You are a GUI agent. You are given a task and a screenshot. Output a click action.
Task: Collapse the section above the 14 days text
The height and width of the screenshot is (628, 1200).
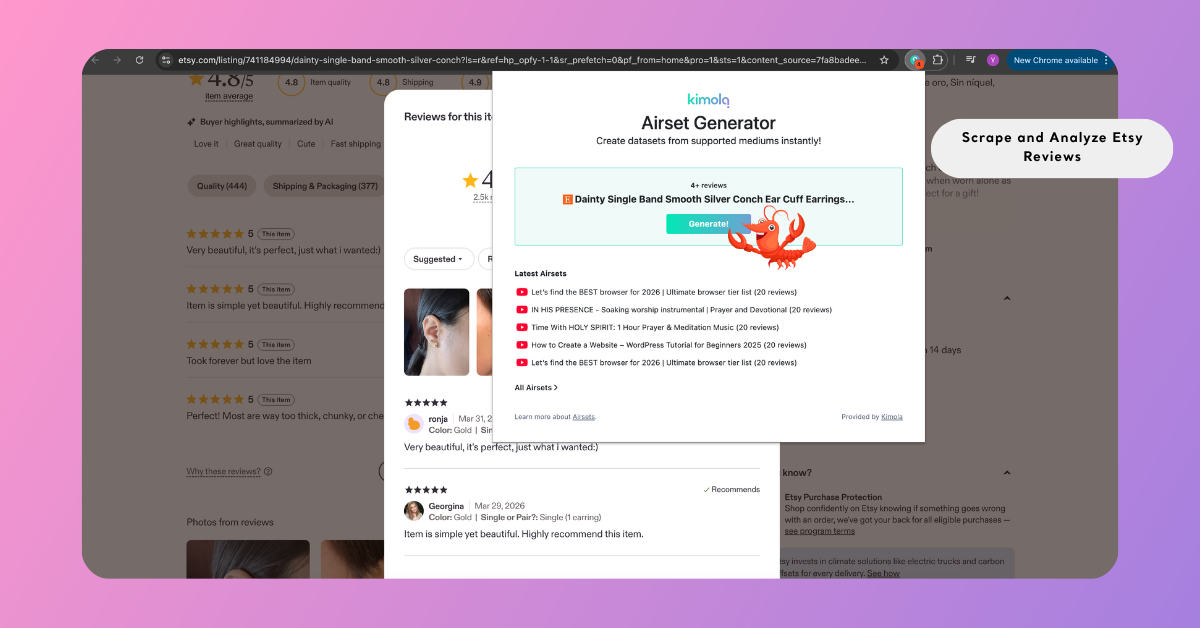(x=1006, y=298)
